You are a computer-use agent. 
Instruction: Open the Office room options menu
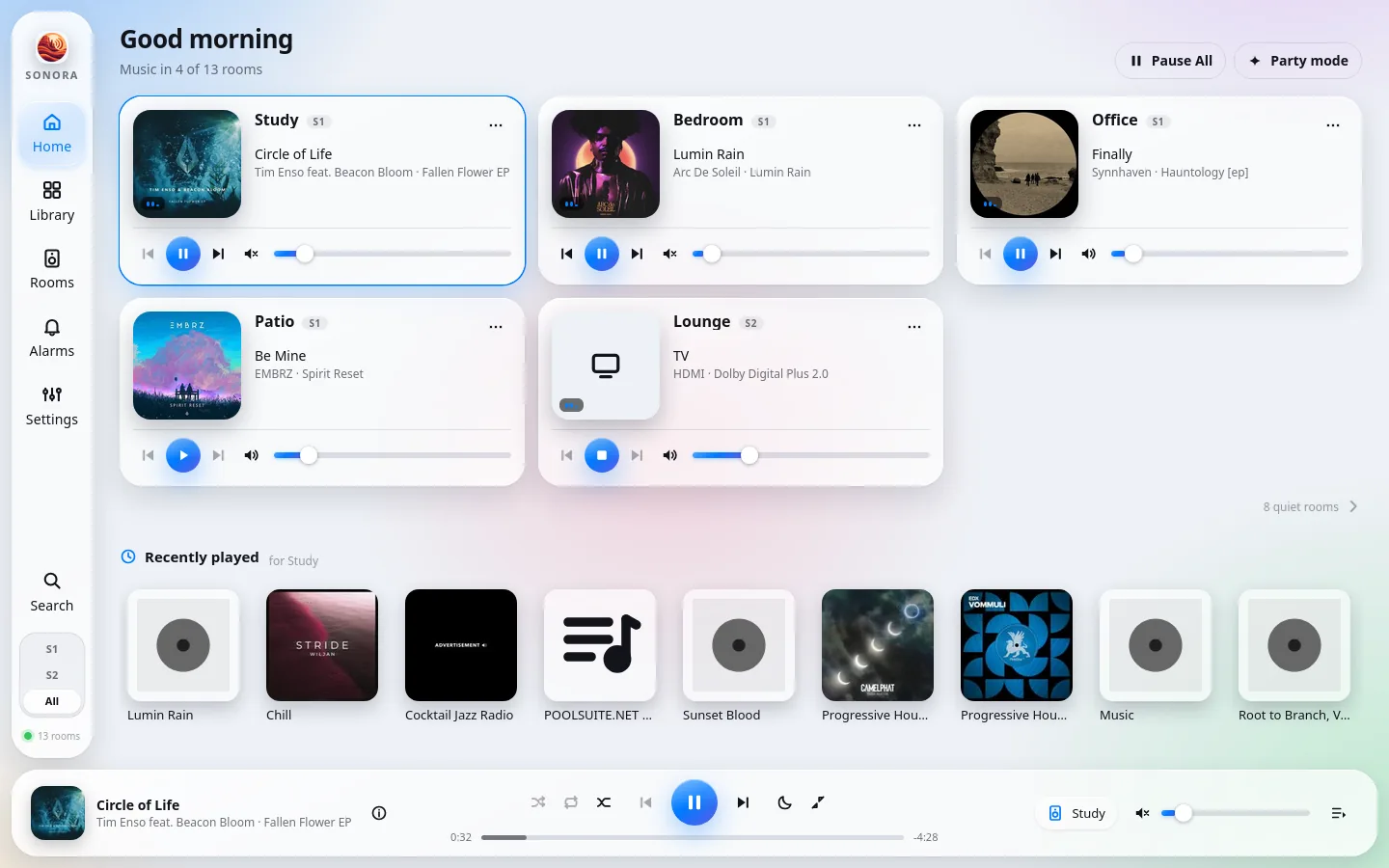[1333, 125]
